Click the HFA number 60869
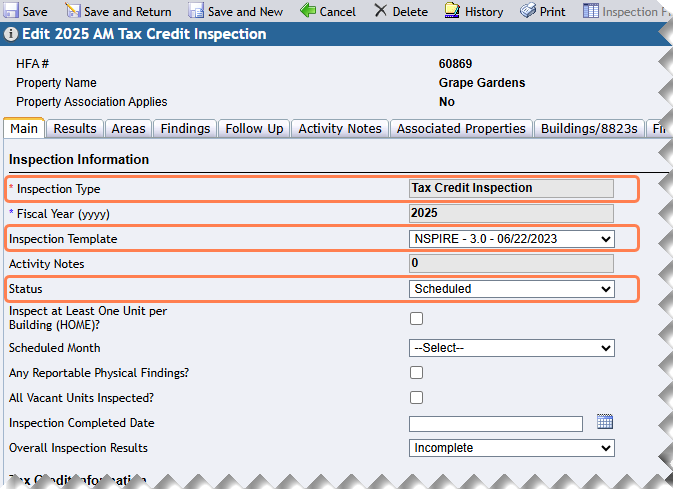The width and height of the screenshot is (673, 489). click(455, 64)
